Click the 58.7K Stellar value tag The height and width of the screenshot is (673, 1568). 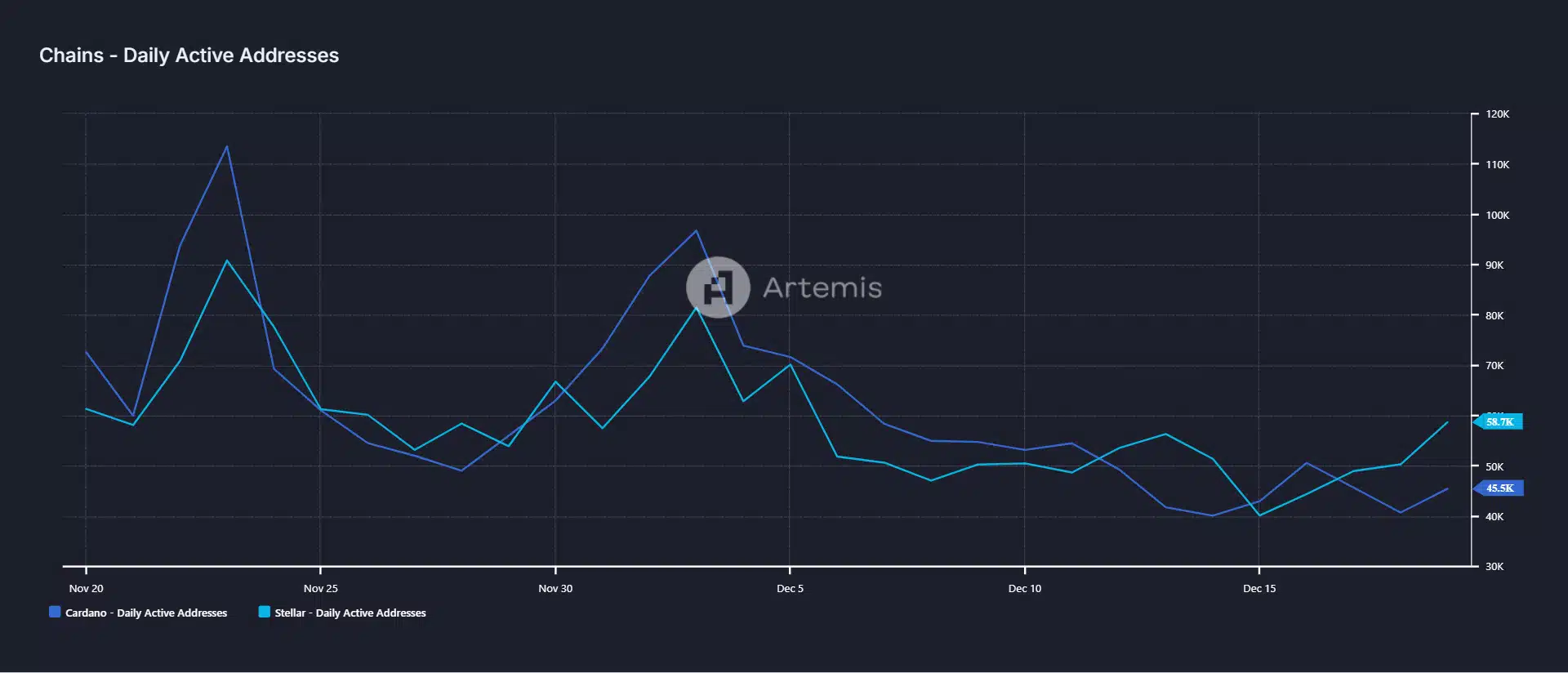click(1499, 422)
